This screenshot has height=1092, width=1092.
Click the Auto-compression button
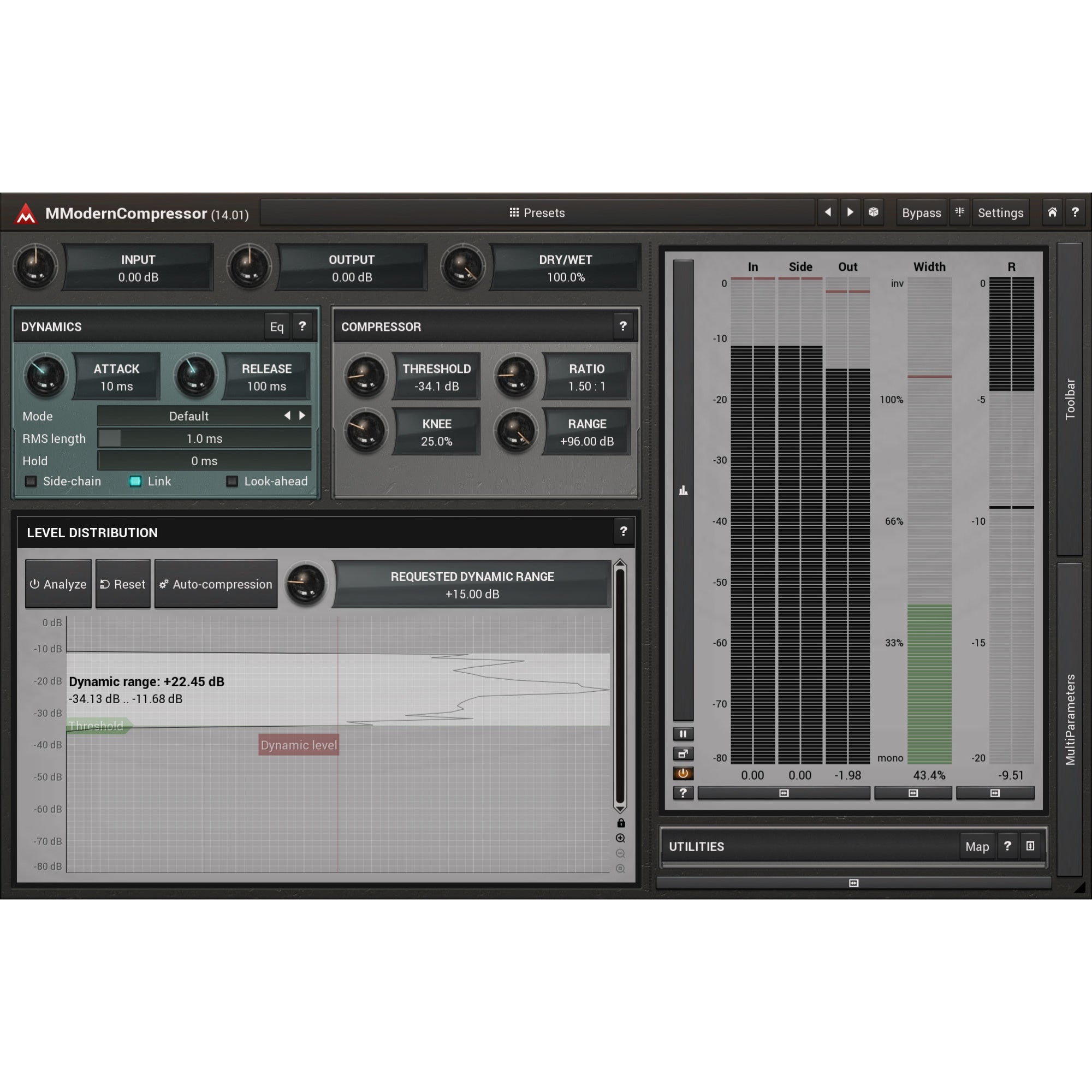[x=216, y=584]
